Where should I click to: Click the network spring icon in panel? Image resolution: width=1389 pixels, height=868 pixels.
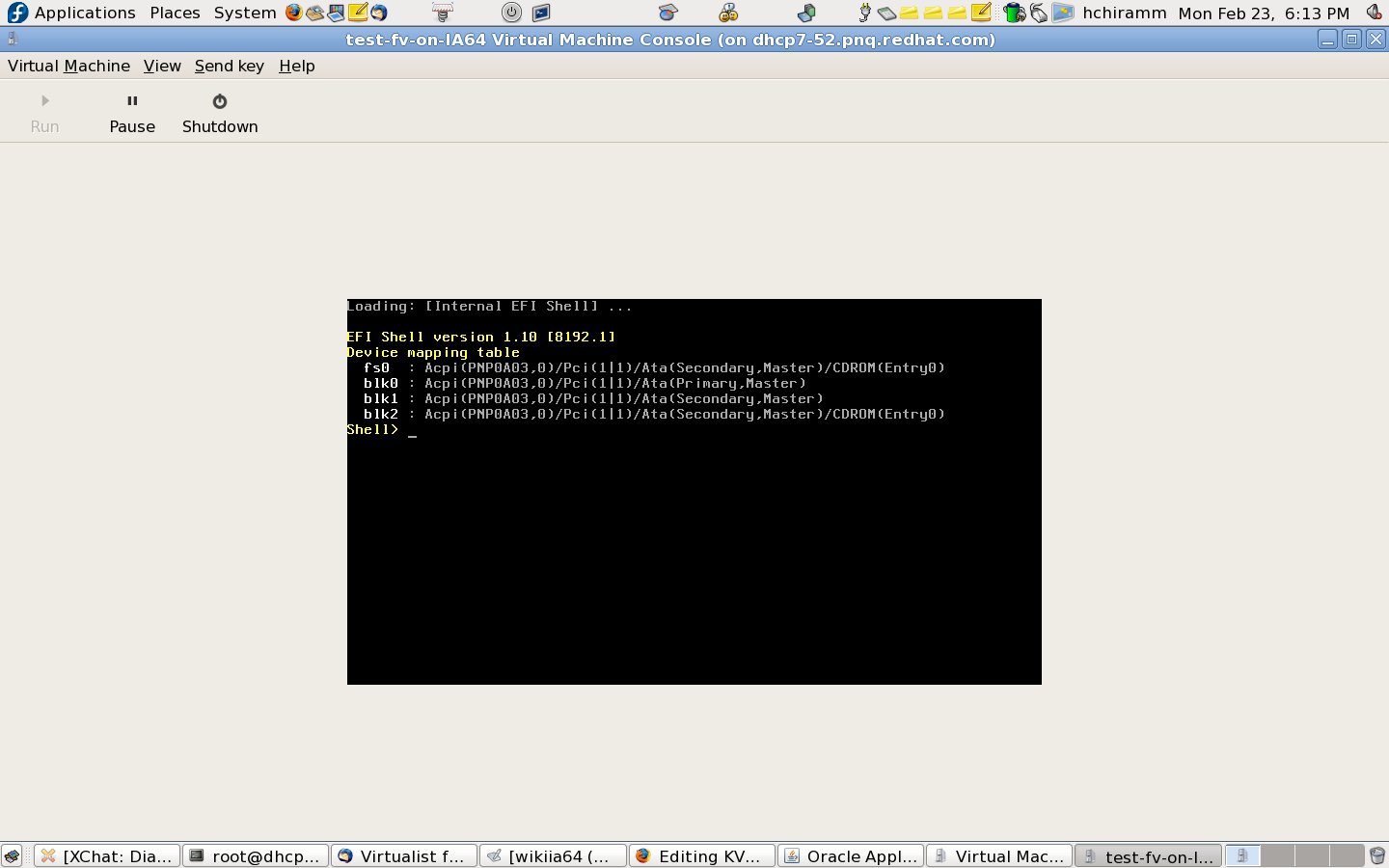click(x=442, y=13)
